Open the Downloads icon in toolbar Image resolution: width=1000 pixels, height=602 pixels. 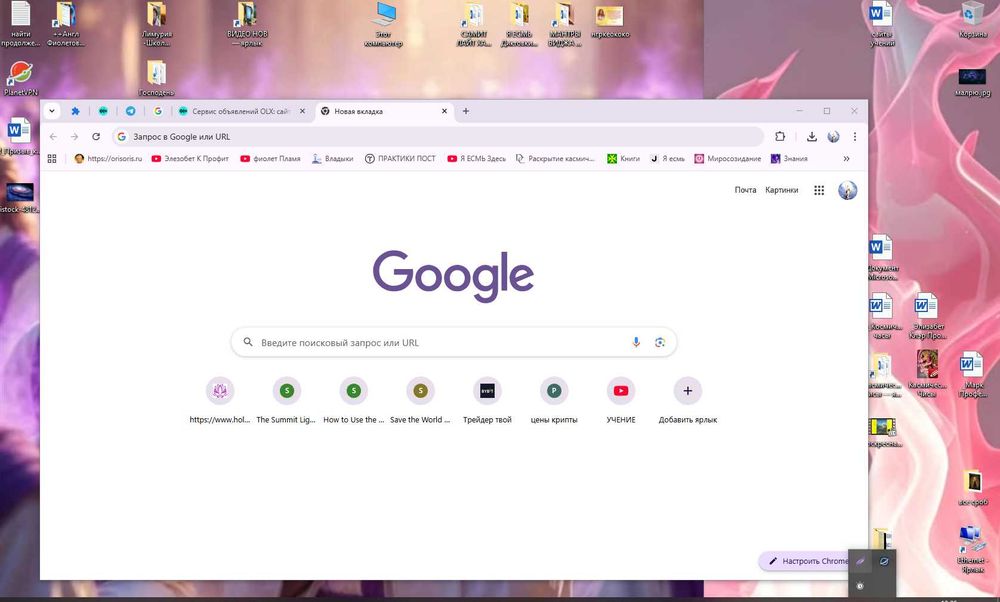click(812, 136)
